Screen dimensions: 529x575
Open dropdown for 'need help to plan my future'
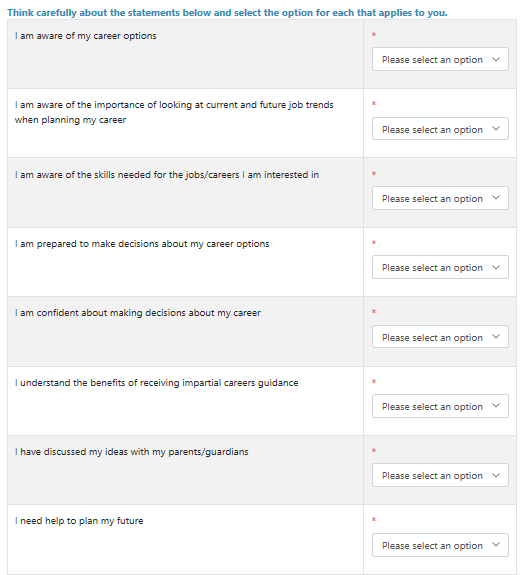440,545
